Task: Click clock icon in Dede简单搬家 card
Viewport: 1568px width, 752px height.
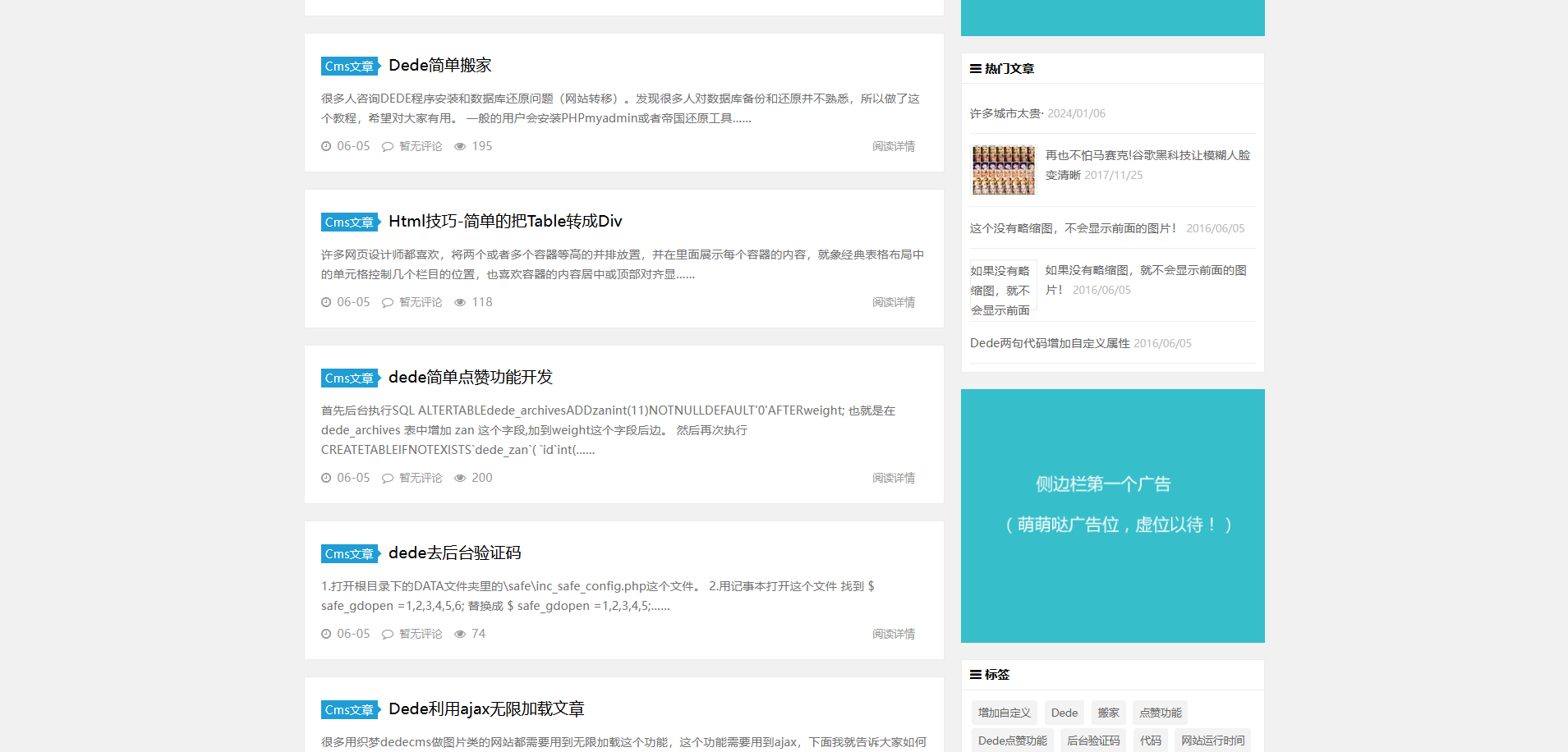Action: pyautogui.click(x=326, y=146)
